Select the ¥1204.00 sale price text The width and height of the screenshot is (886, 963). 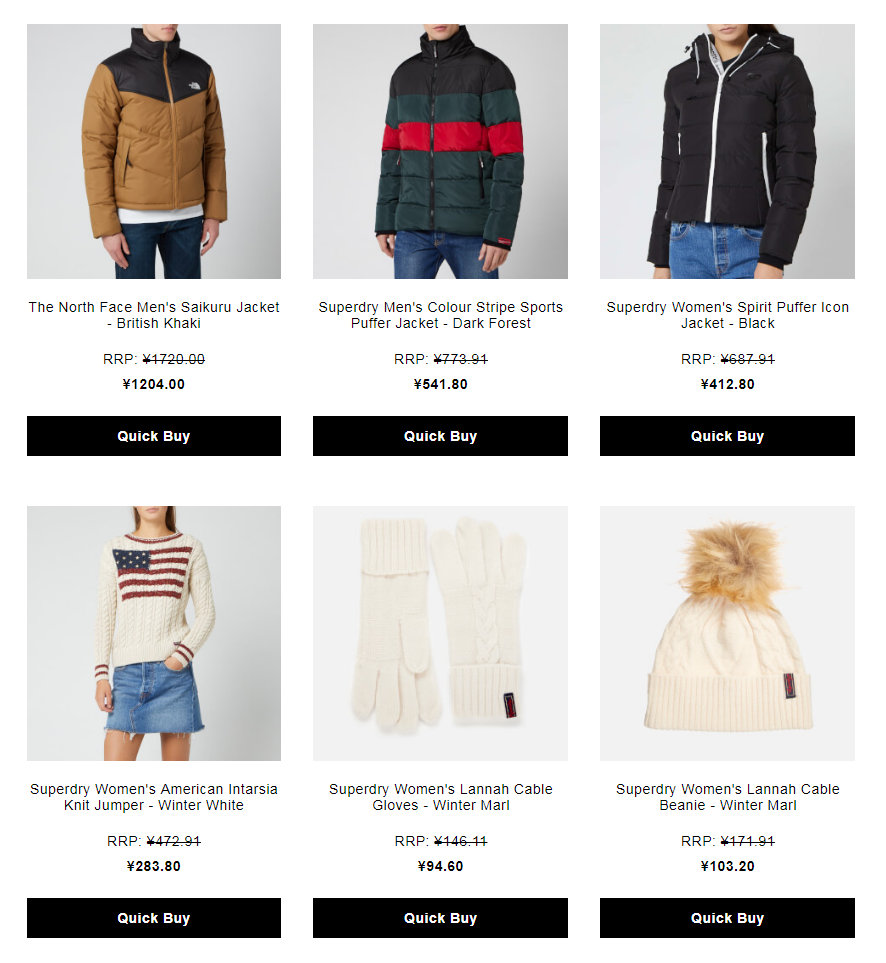click(x=153, y=384)
